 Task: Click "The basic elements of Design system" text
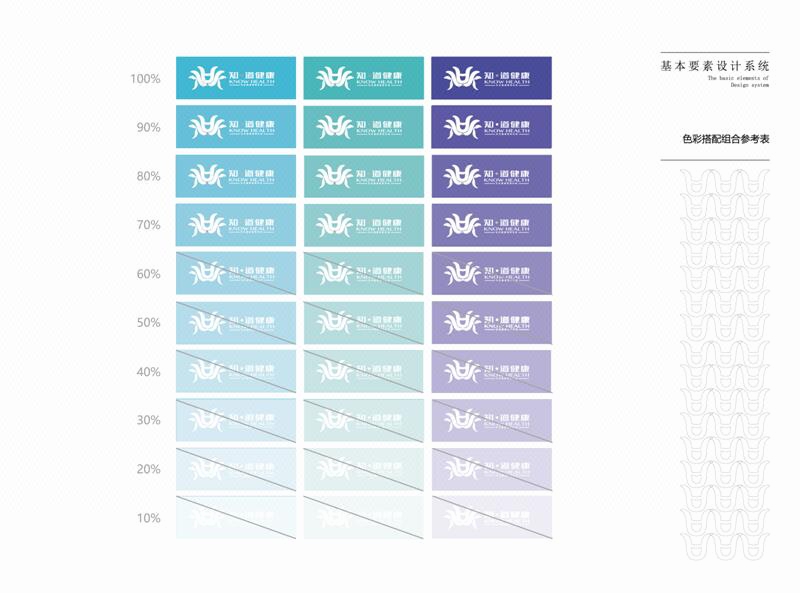pos(738,81)
